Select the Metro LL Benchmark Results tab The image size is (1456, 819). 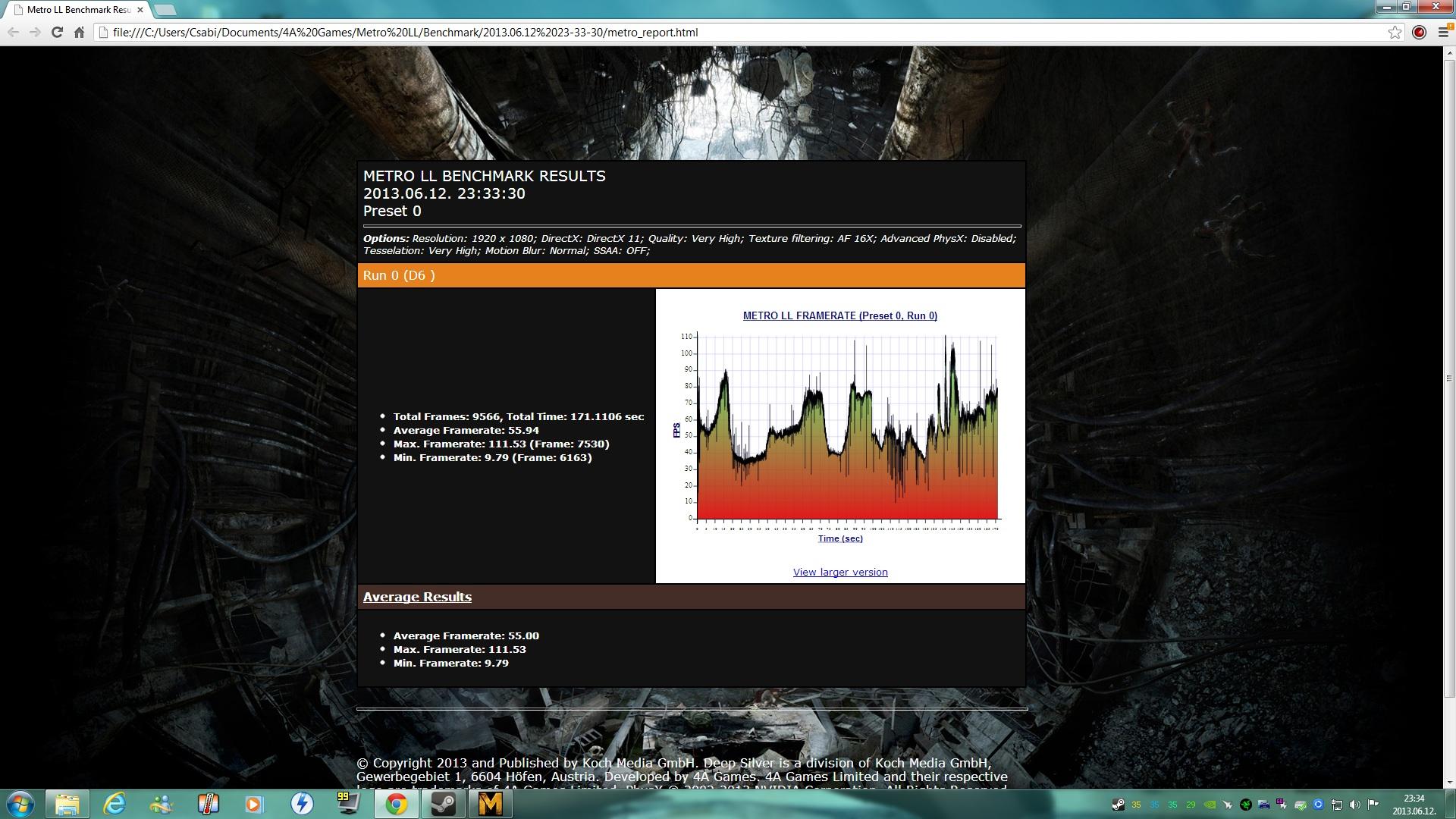pos(76,10)
